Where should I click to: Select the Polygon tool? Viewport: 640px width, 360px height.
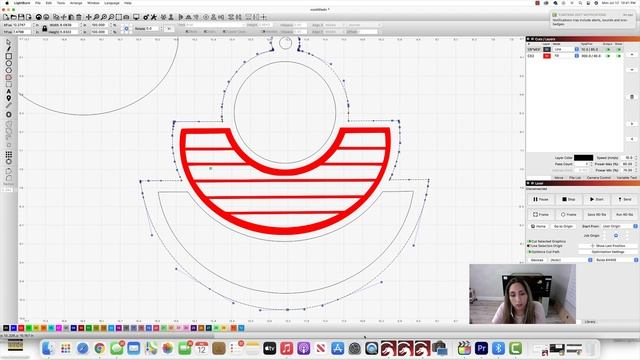click(9, 70)
